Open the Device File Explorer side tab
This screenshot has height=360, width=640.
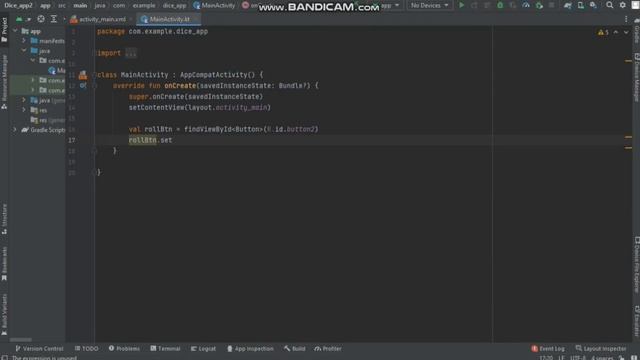coord(636,264)
